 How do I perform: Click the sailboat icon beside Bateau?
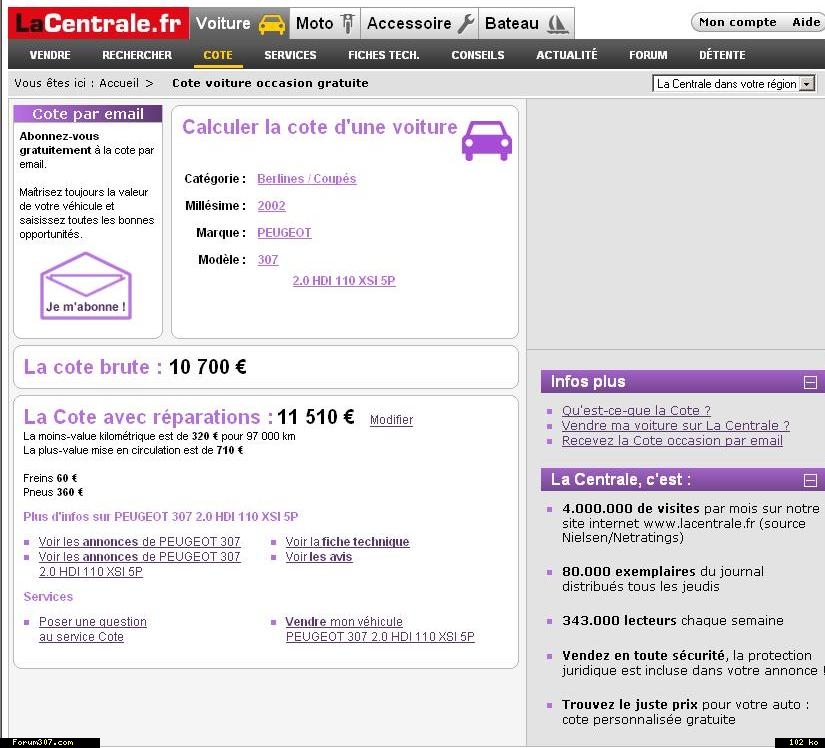click(x=558, y=24)
